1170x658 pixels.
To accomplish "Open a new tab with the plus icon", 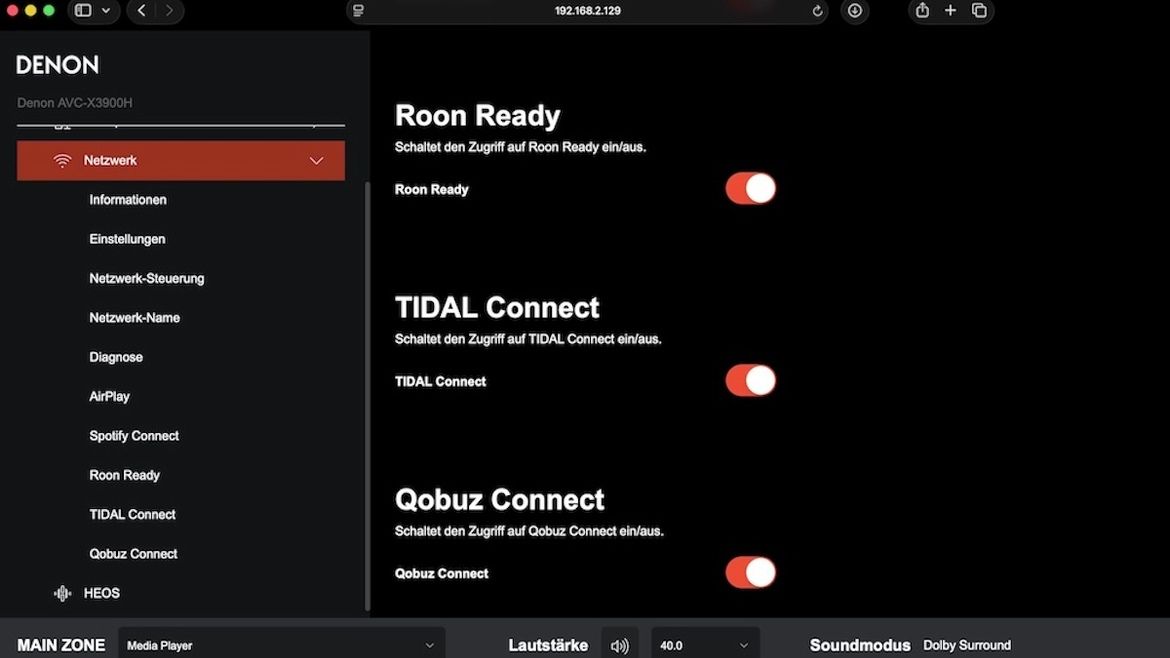I will click(x=950, y=10).
